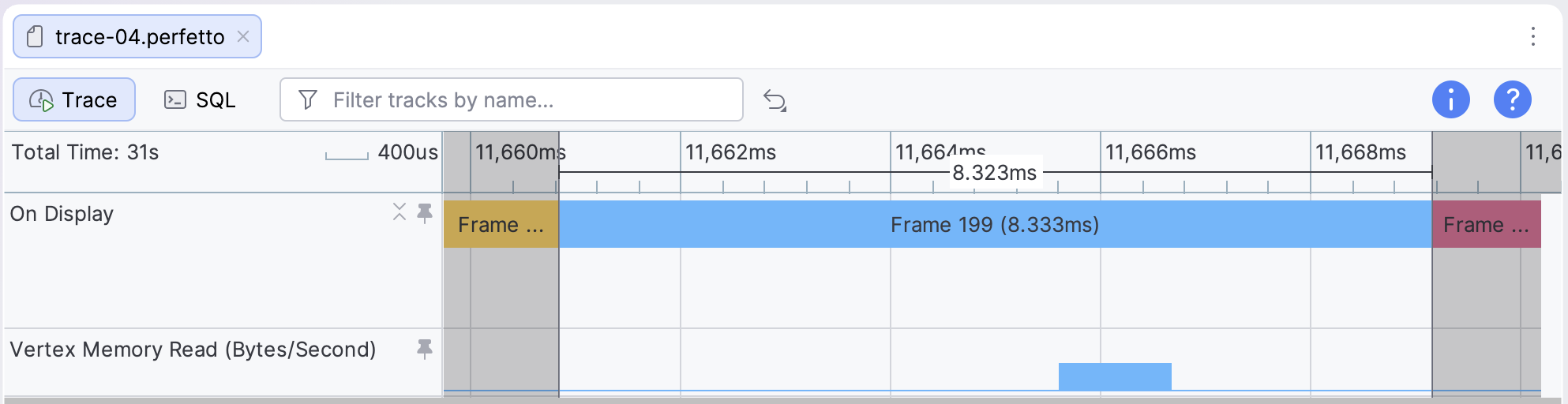Click the Vertex Memory Read counter bar
The height and width of the screenshot is (404, 1568).
coord(1115,376)
